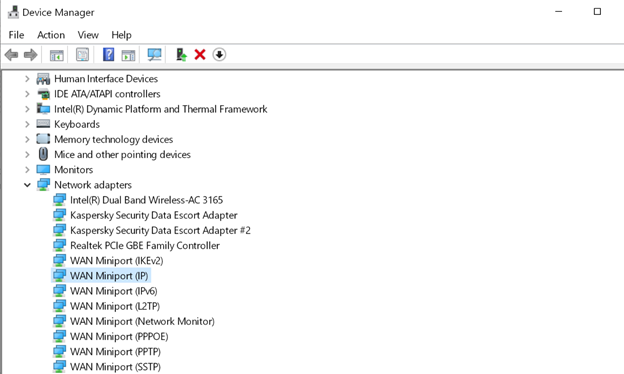Collapse the Network adapters category
624x374 pixels.
coord(27,185)
